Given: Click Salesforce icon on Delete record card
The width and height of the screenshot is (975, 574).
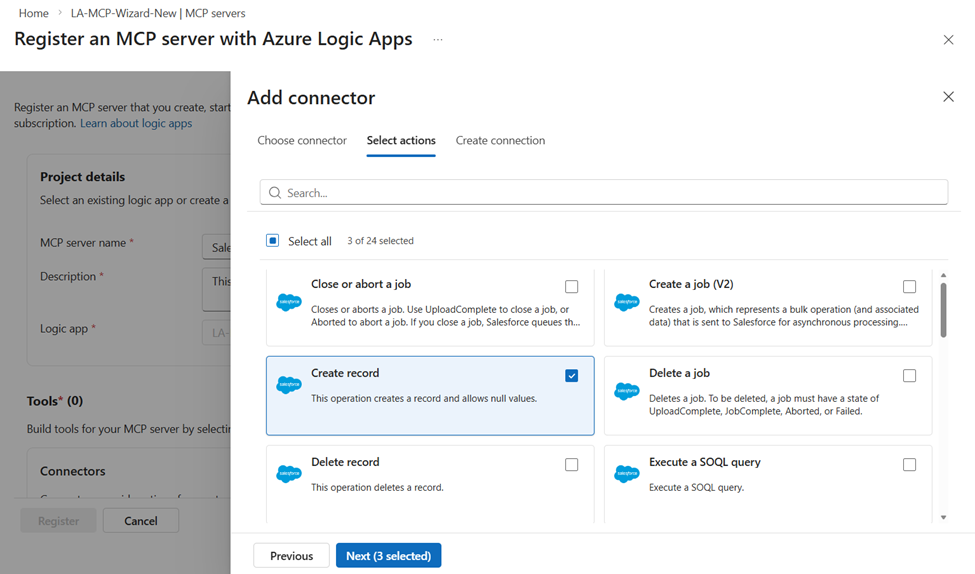Looking at the screenshot, I should [288, 474].
